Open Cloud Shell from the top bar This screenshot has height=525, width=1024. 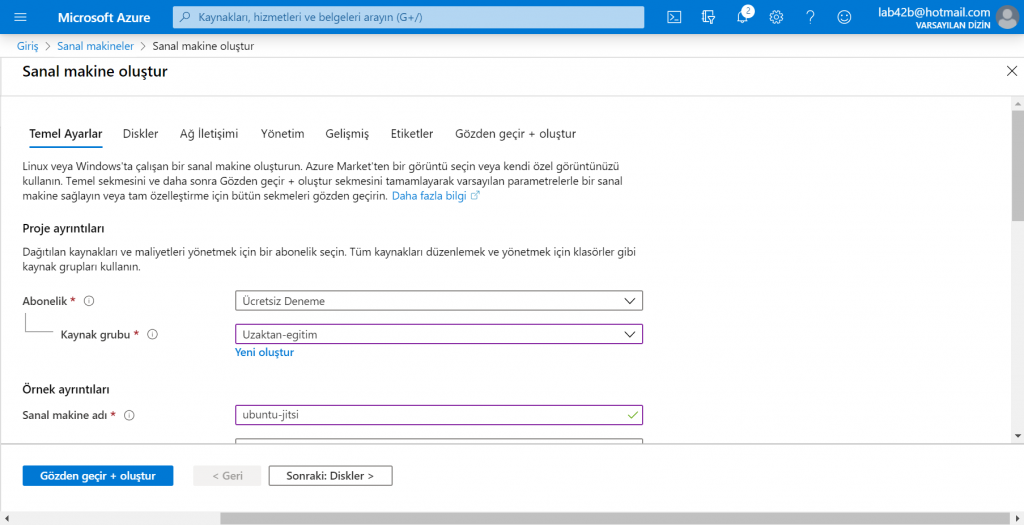(675, 17)
